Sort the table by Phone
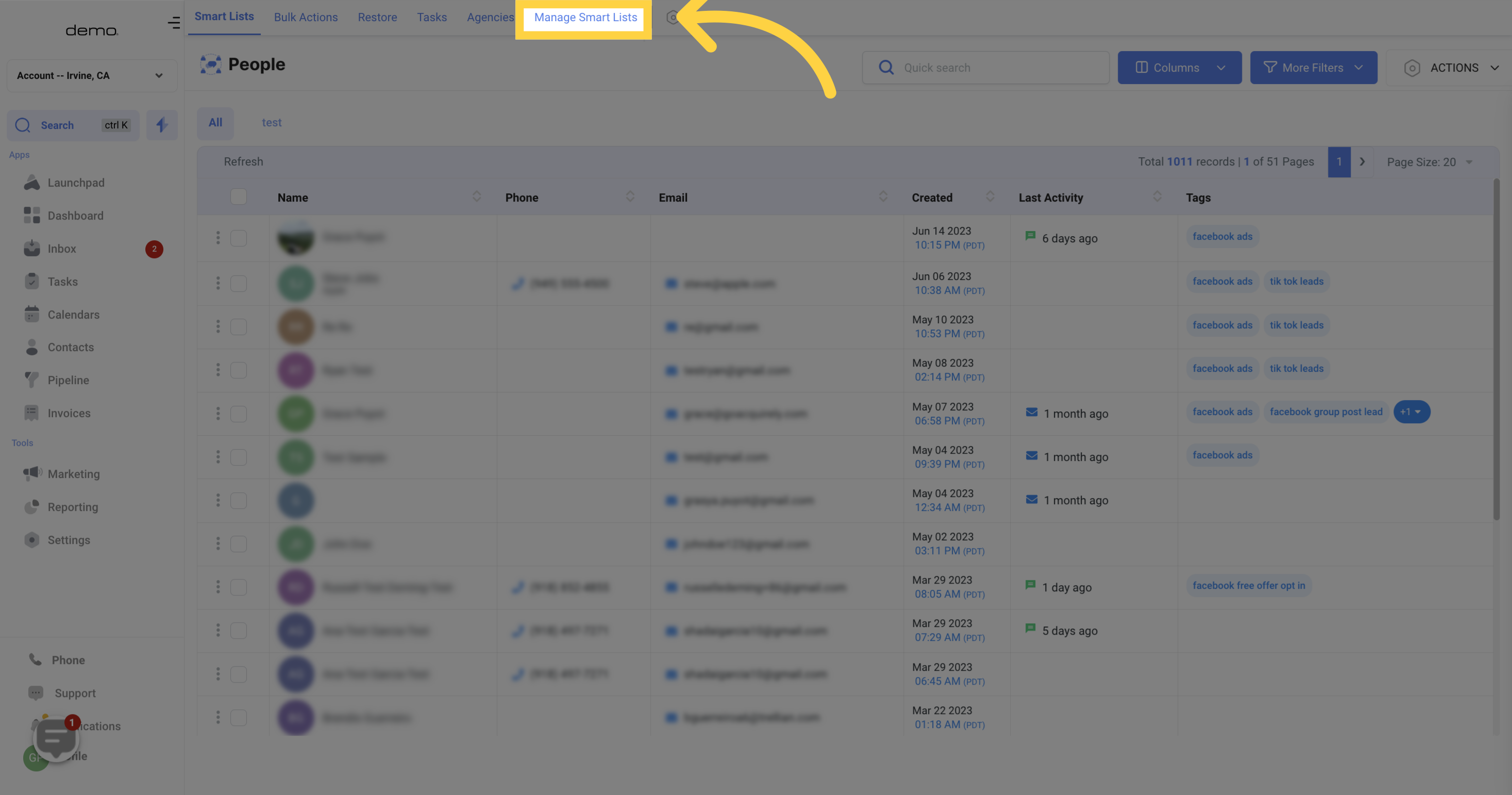This screenshot has width=1512, height=795. click(630, 197)
